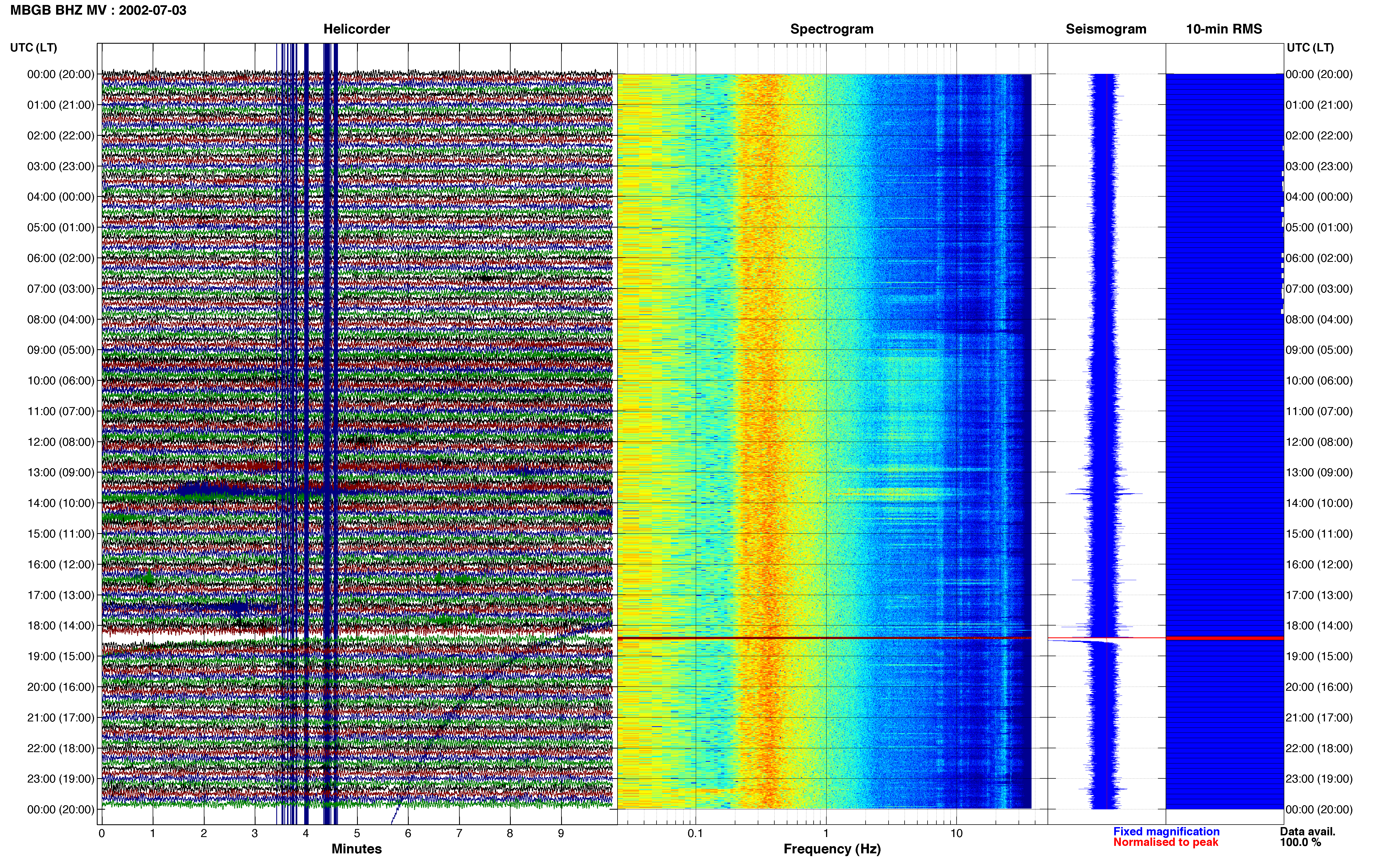Click the Normalised to peak legend text
The width and height of the screenshot is (1388, 868).
coord(1166,842)
